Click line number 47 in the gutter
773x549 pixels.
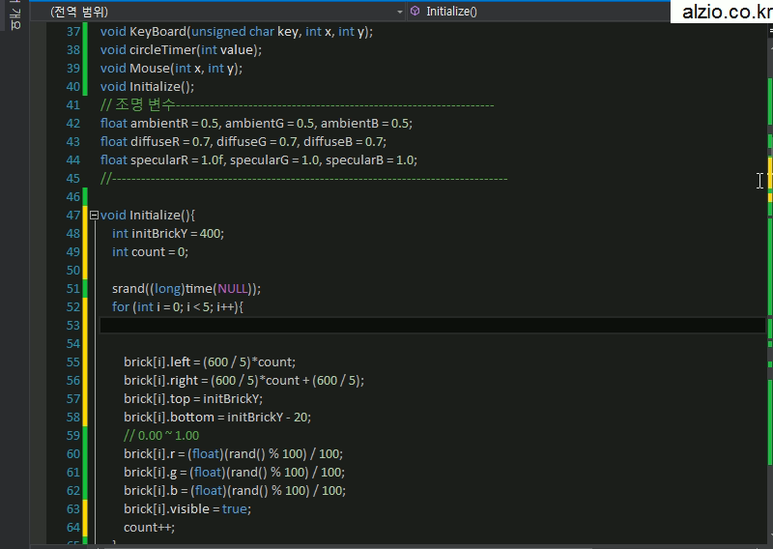coord(73,215)
